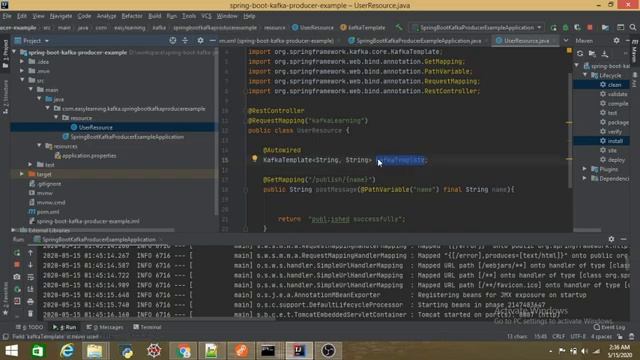This screenshot has height=360, width=640.
Task: Select Maven package lifecycle goal
Action: coord(614,122)
